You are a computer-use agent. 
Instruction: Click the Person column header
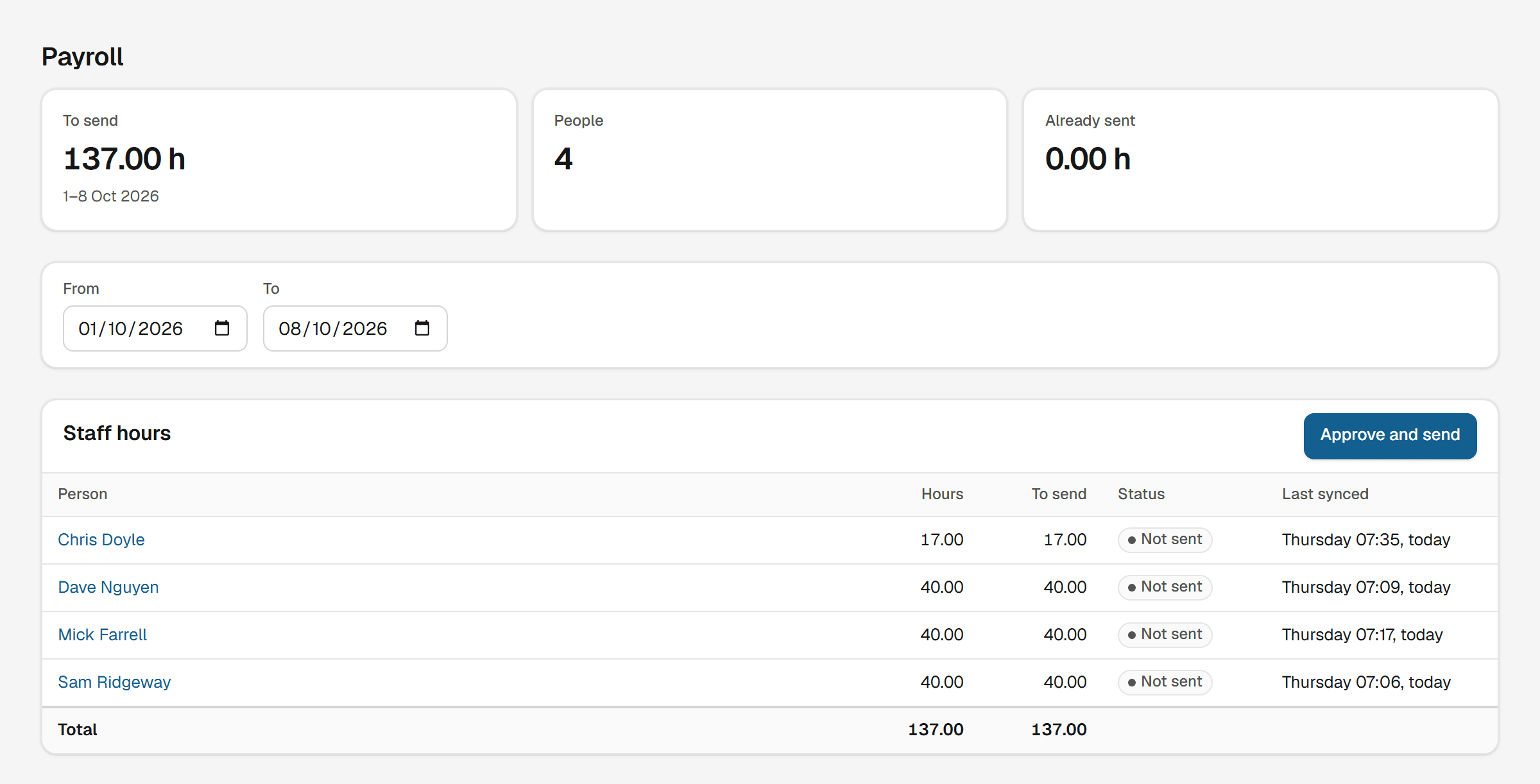pos(83,494)
